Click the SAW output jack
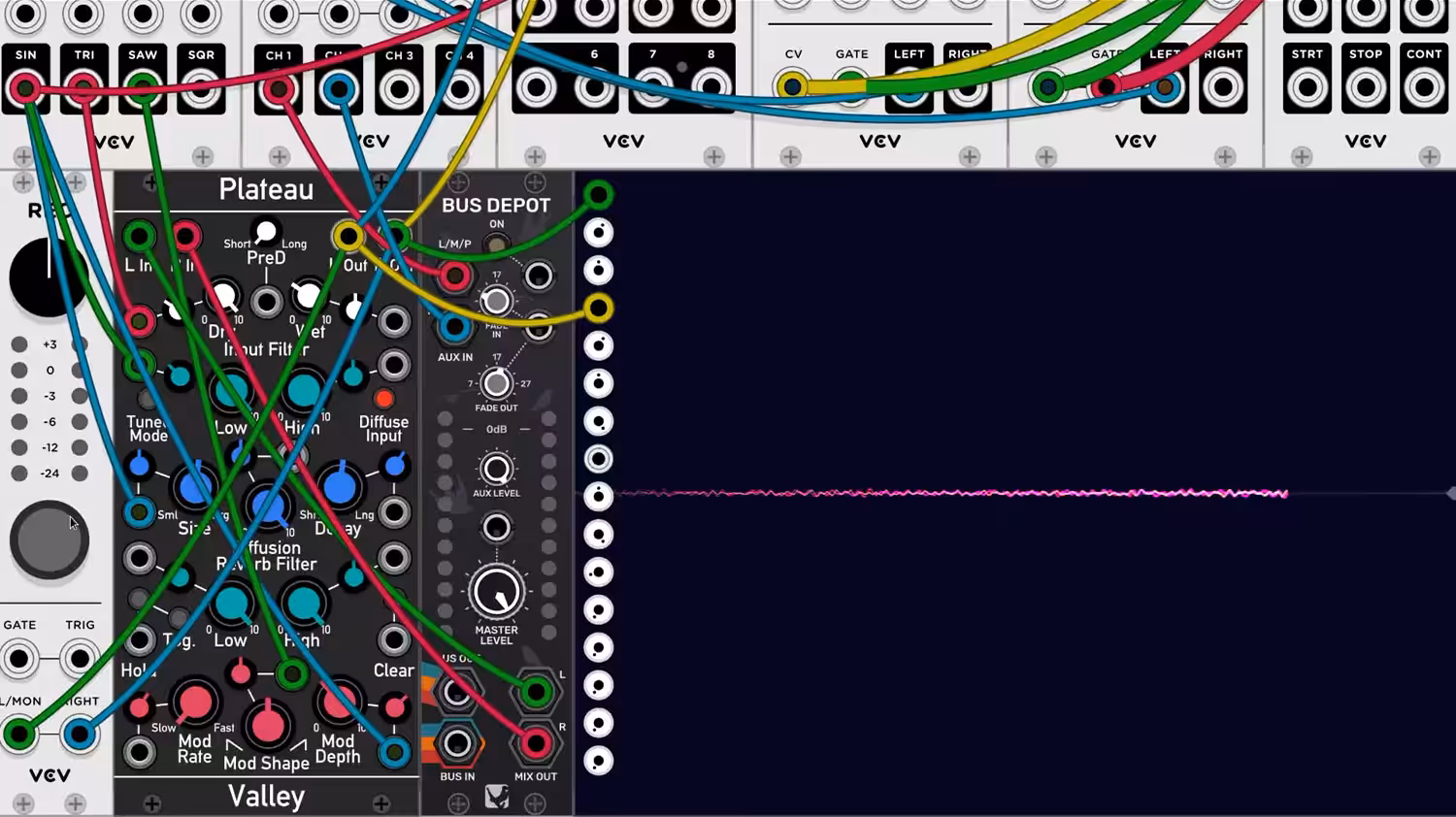Screen dimensions: 1456x817 [x=143, y=89]
